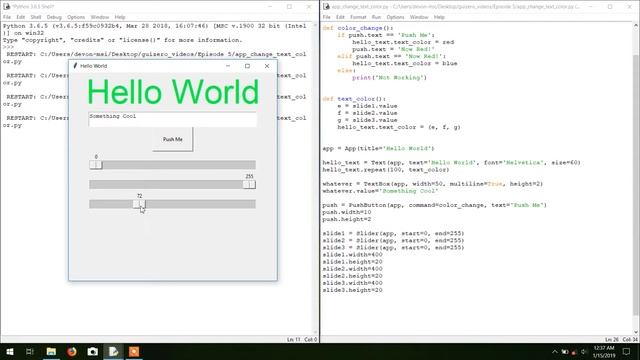Click the volume icon in system tray

point(584,352)
